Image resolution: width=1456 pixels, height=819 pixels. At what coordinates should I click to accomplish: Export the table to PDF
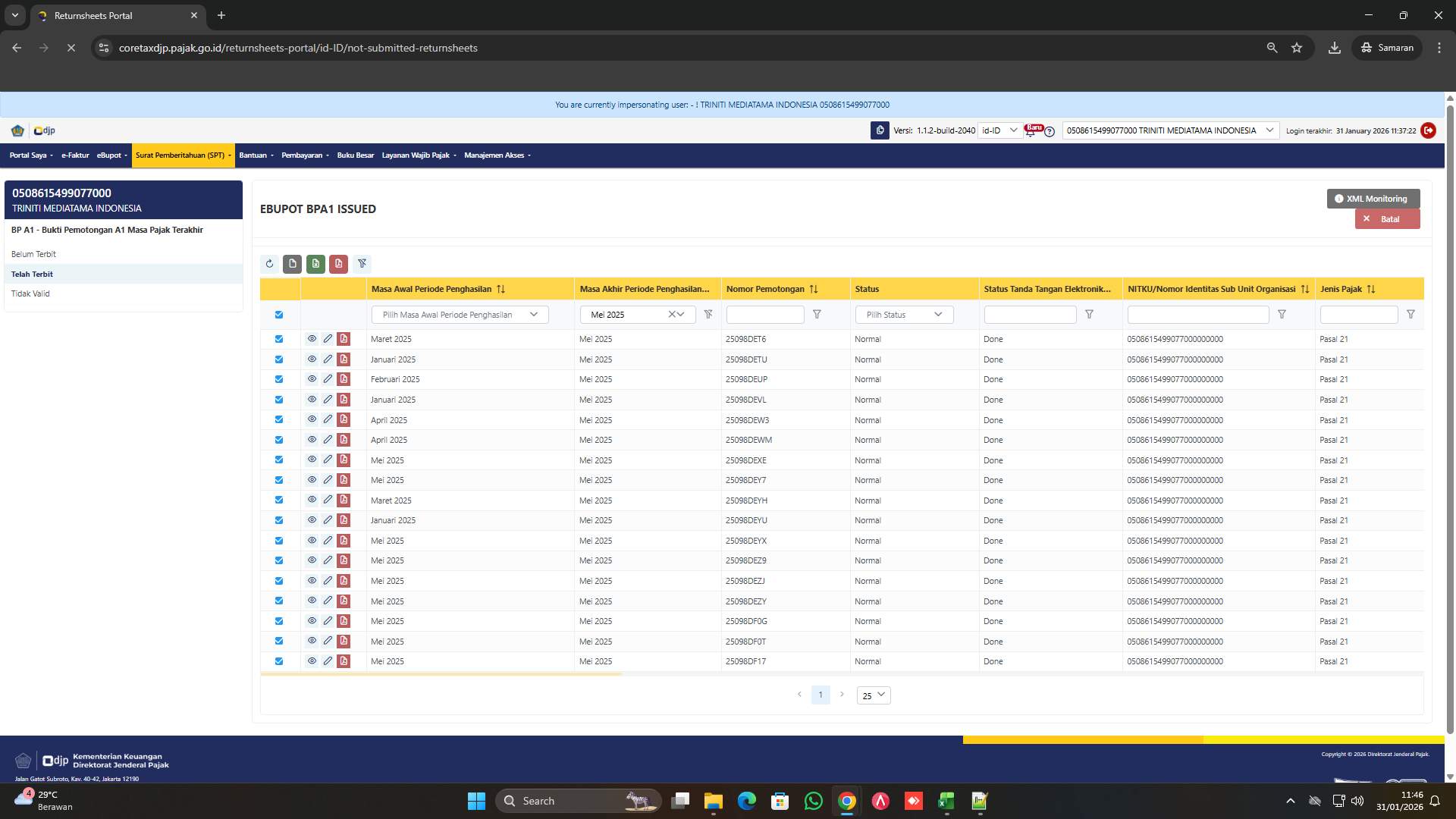pyautogui.click(x=339, y=264)
